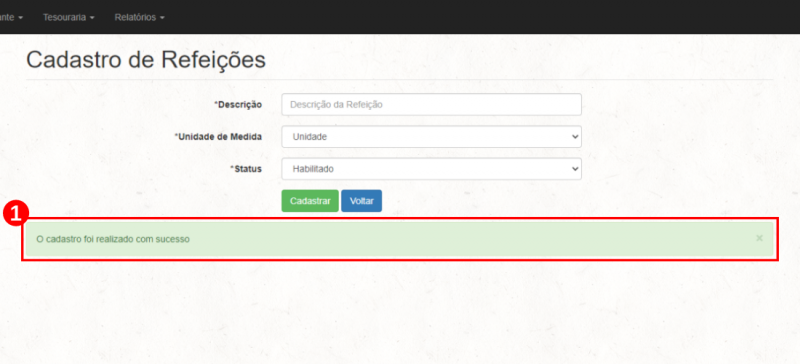
Task: Open the Relatórios menu
Action: (x=139, y=17)
